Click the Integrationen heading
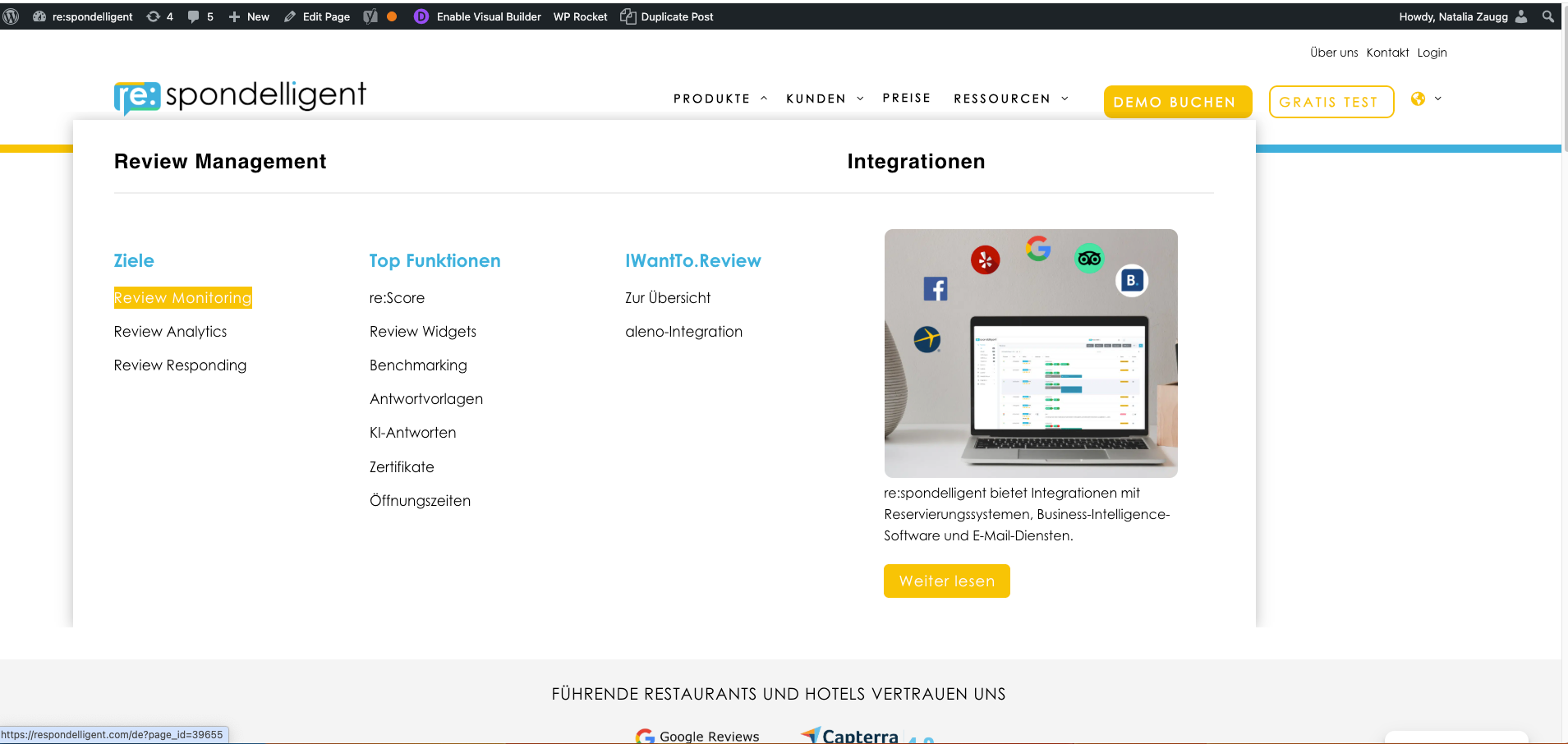The image size is (1568, 744). click(x=916, y=162)
